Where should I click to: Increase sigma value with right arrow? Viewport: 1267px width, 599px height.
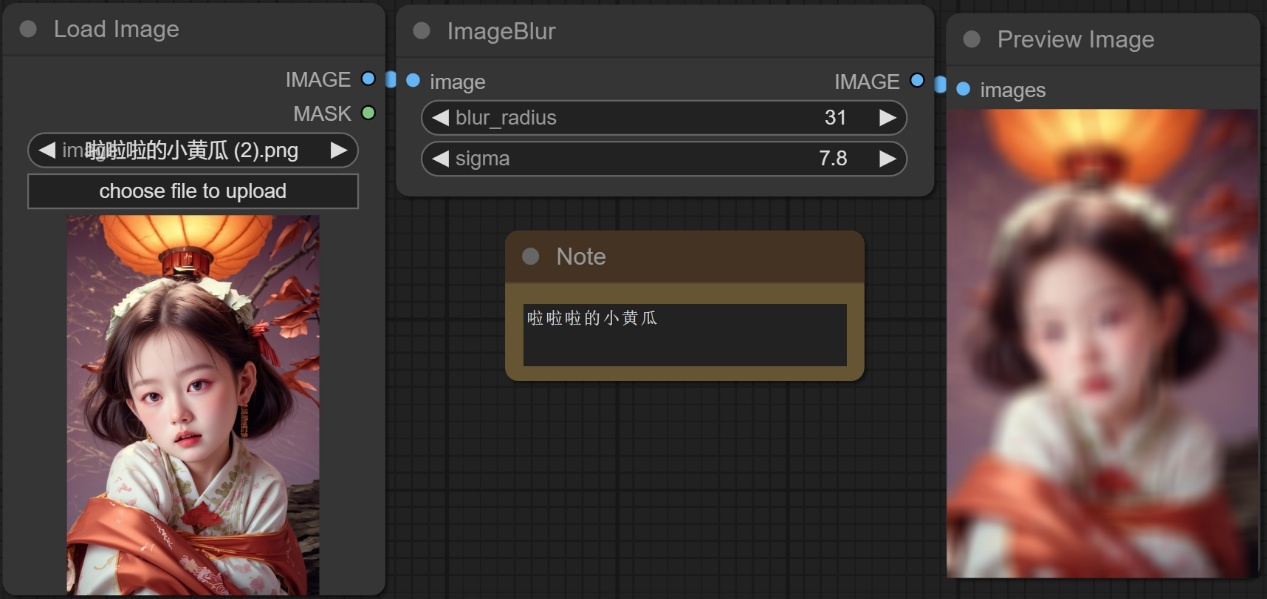(887, 158)
